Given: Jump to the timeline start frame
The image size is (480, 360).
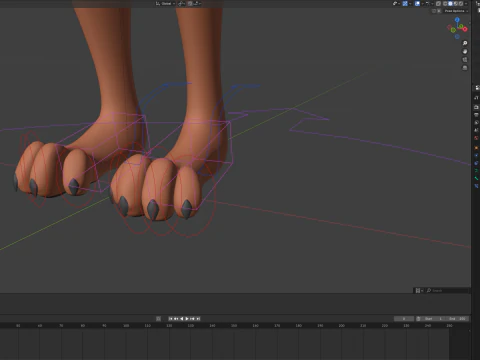Looking at the screenshot, I should 171,319.
